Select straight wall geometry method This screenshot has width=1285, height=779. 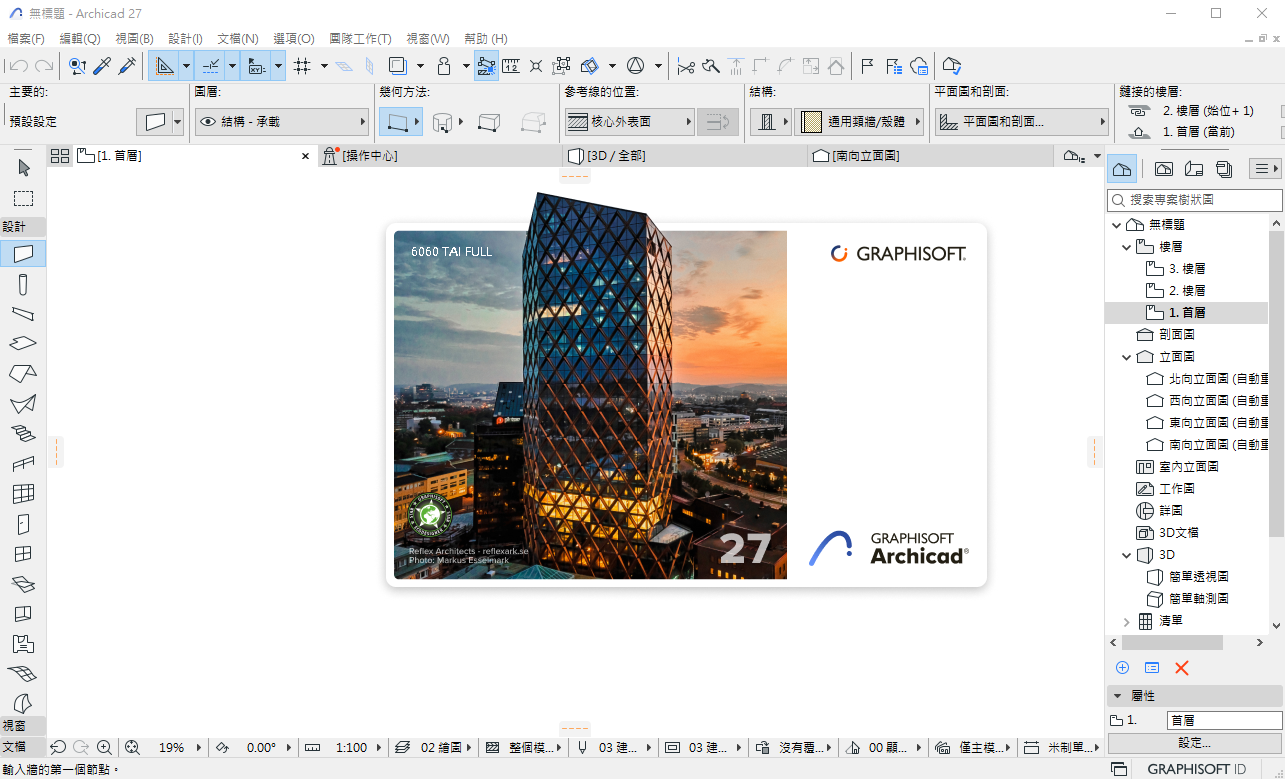point(399,122)
